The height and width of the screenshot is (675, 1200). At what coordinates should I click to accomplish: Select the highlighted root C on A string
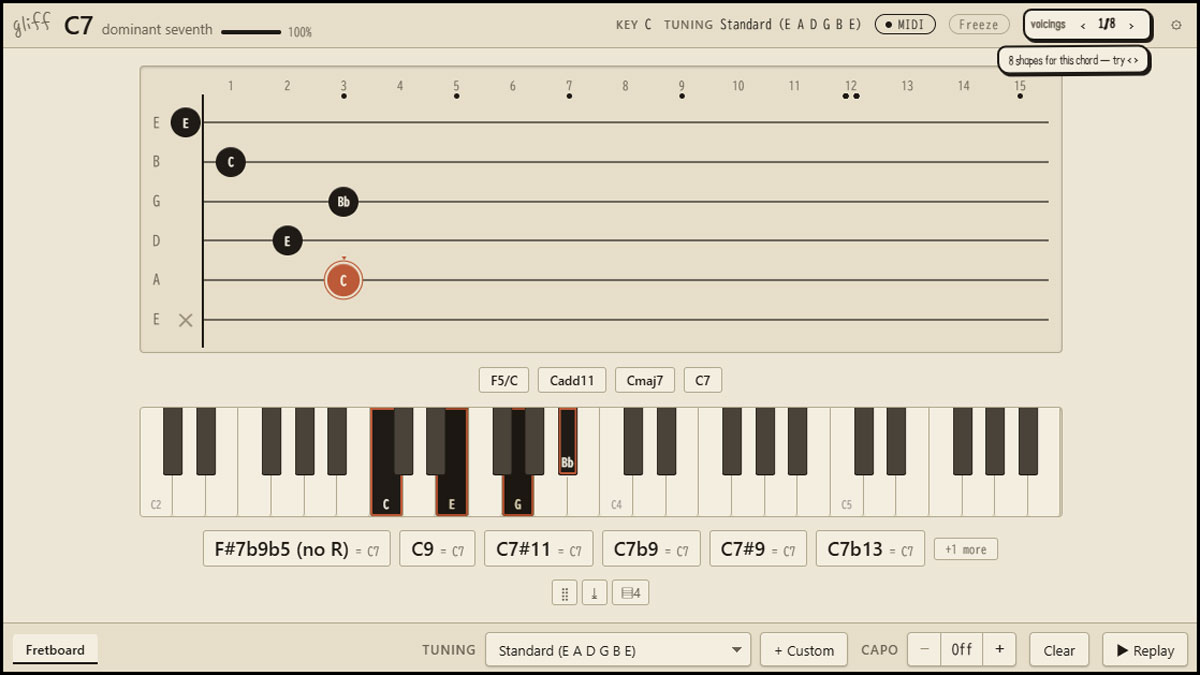pyautogui.click(x=343, y=281)
